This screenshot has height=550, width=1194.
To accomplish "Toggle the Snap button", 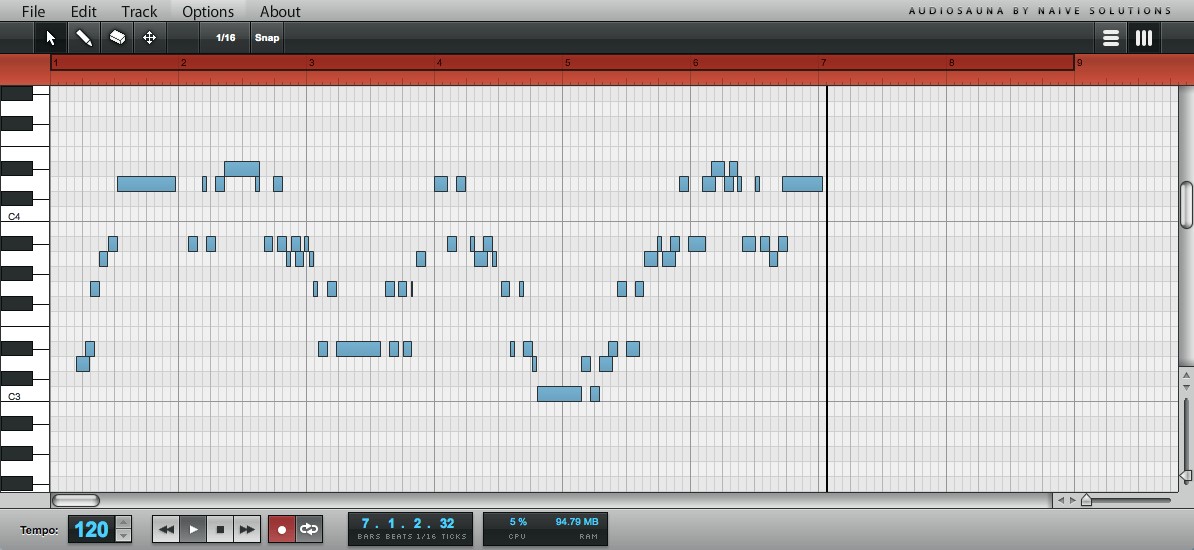I will 267,38.
